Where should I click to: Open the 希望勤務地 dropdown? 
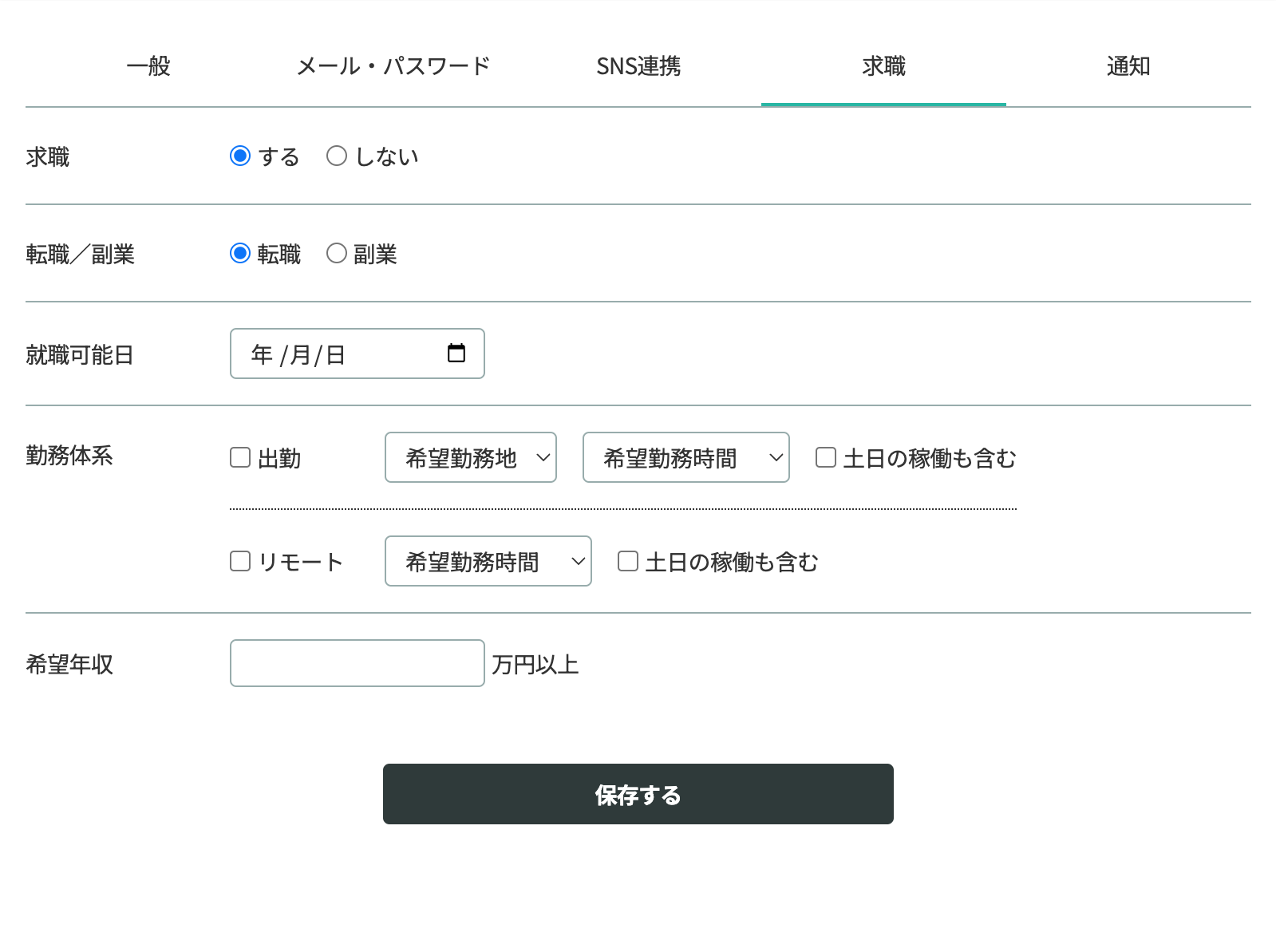point(471,457)
